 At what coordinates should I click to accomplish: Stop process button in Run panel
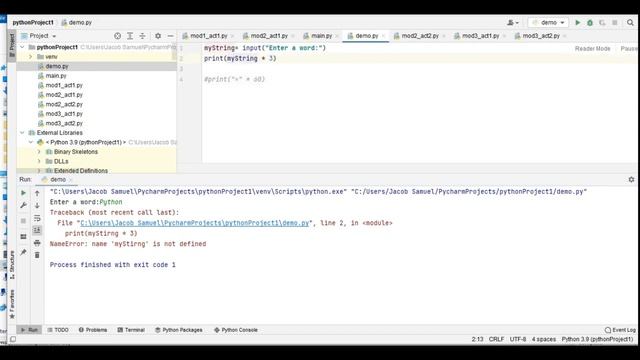point(23,221)
